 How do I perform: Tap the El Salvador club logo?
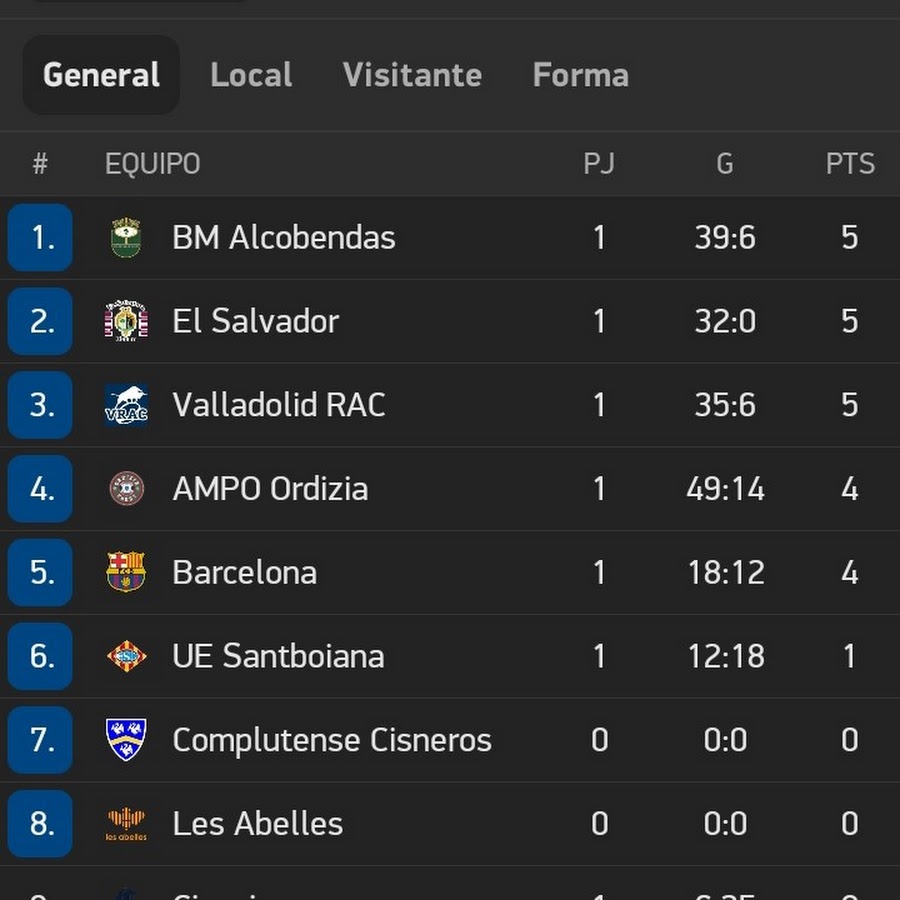pyautogui.click(x=126, y=321)
